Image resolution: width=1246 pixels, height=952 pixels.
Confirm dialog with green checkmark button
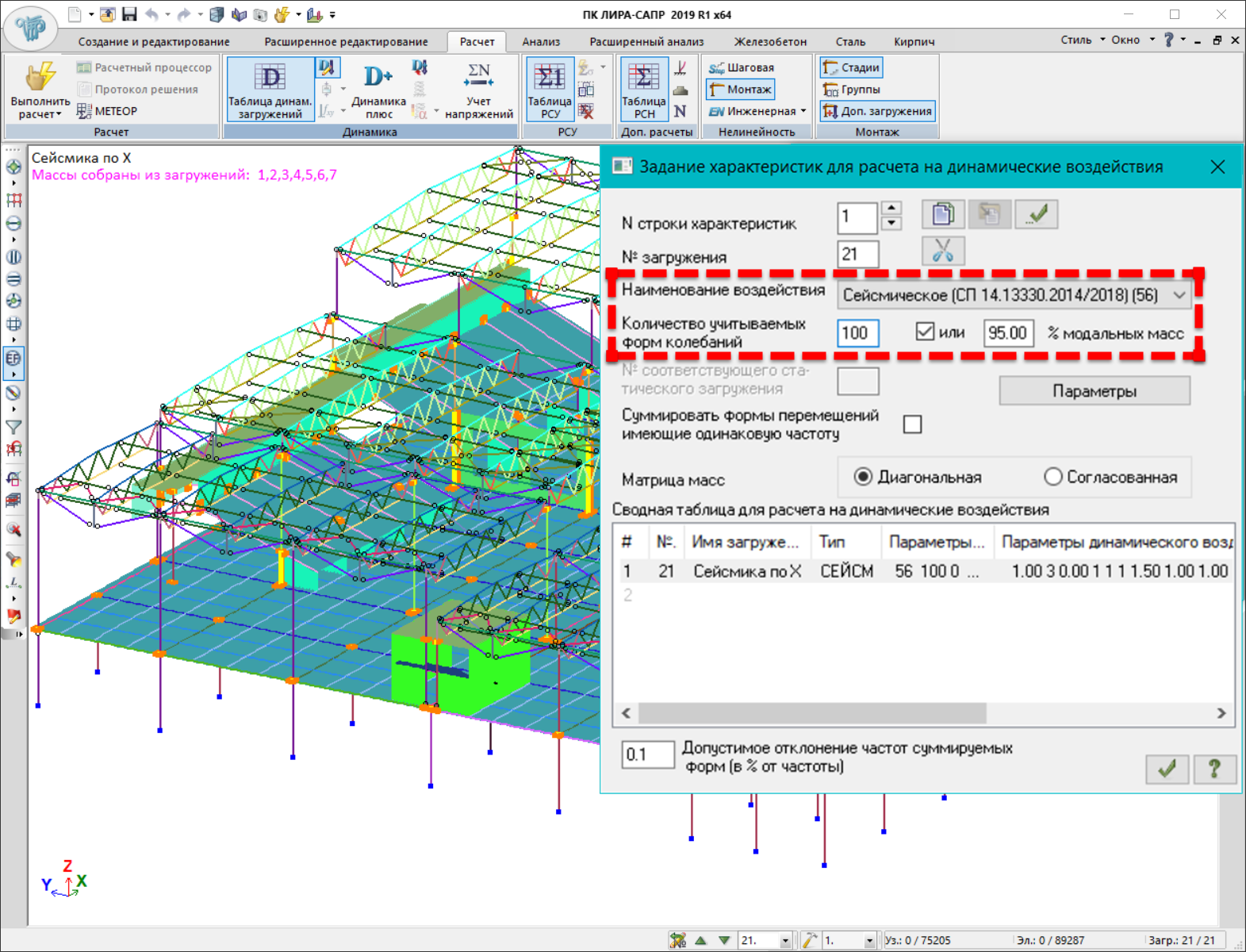pos(1167,768)
